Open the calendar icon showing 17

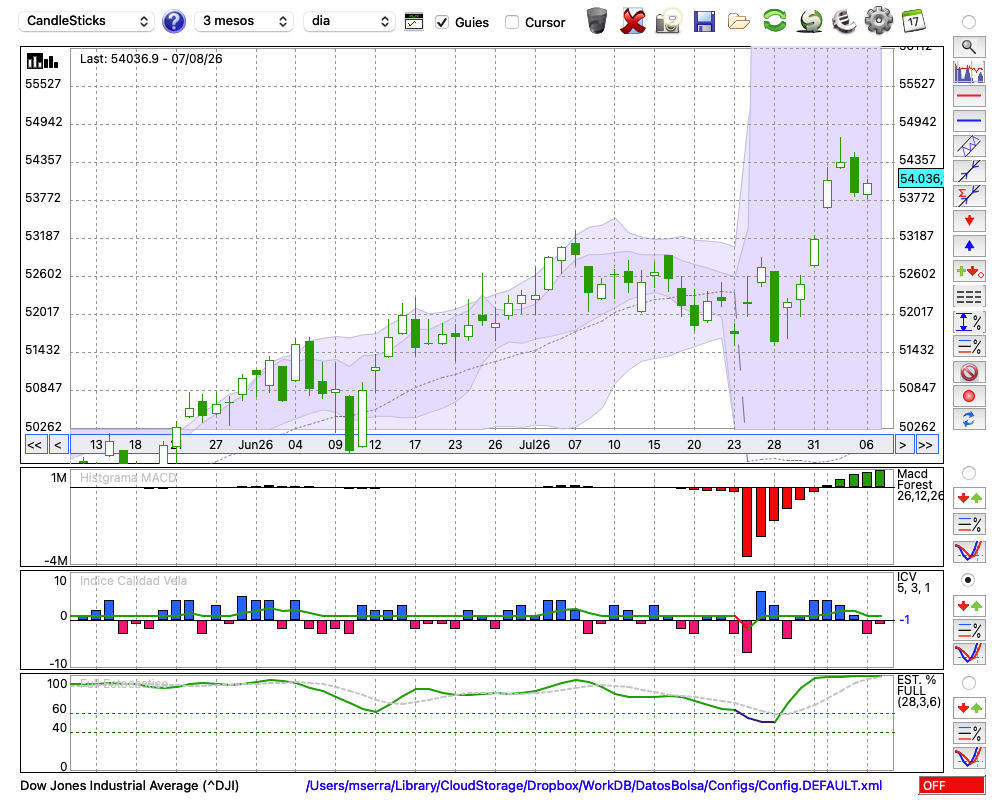(913, 21)
